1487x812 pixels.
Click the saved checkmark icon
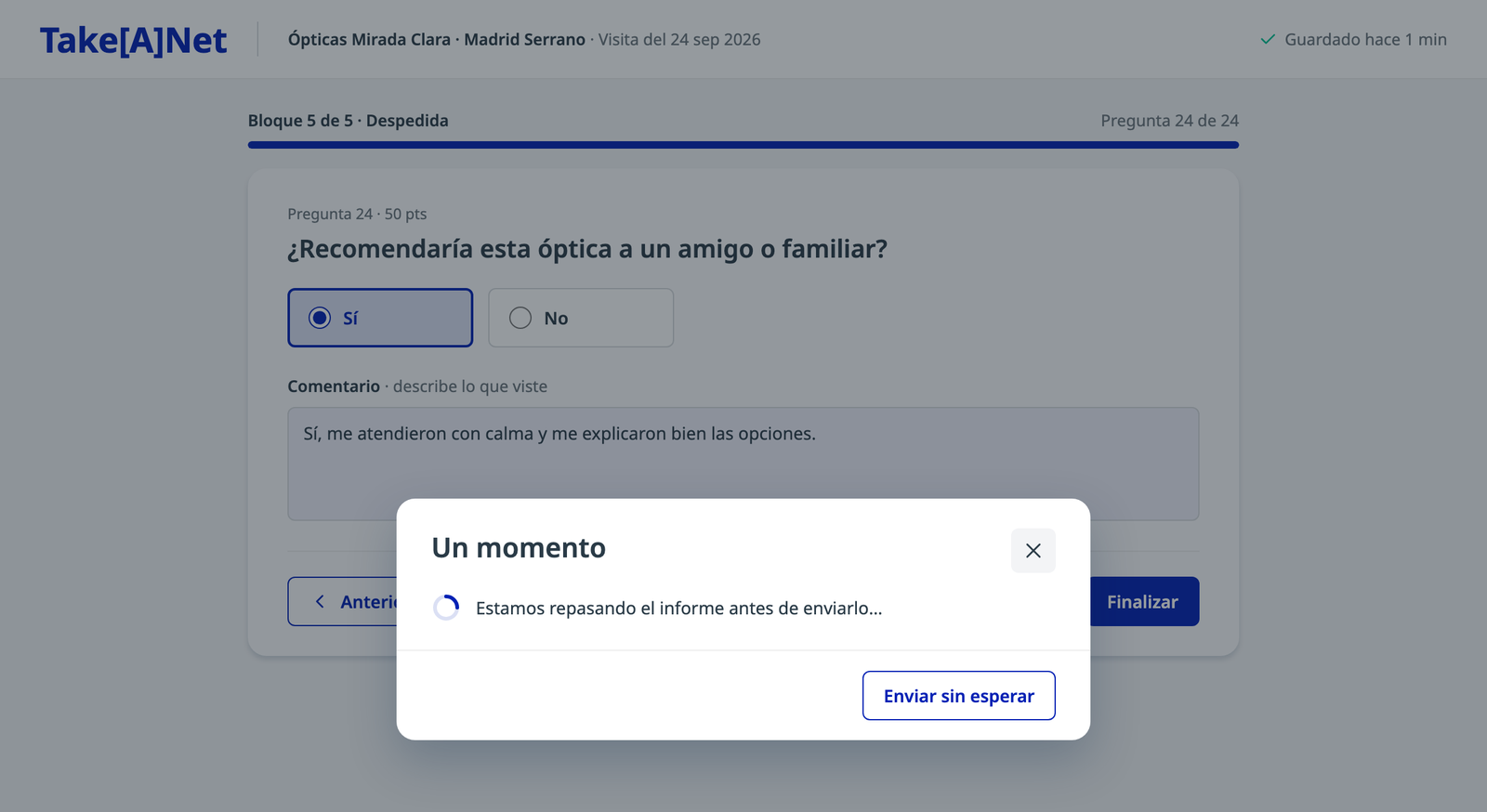coord(1268,40)
